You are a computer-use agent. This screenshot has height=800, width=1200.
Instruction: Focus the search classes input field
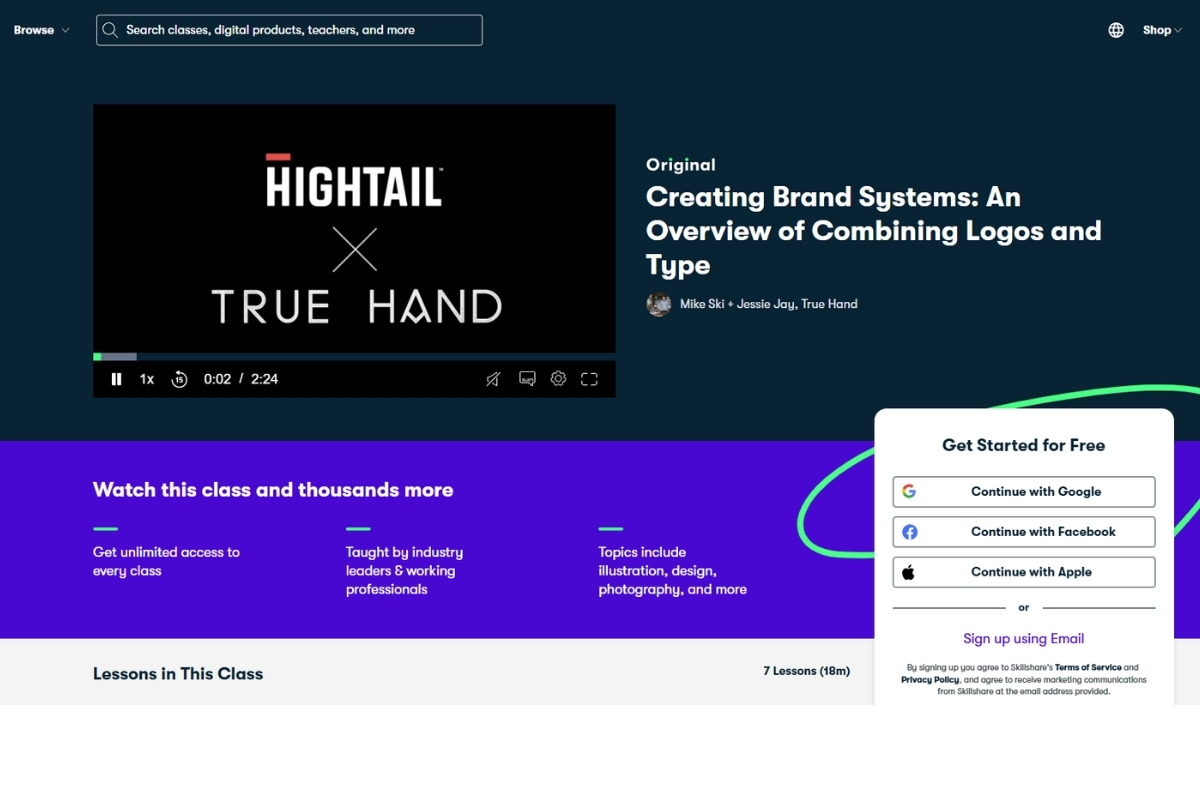300,30
